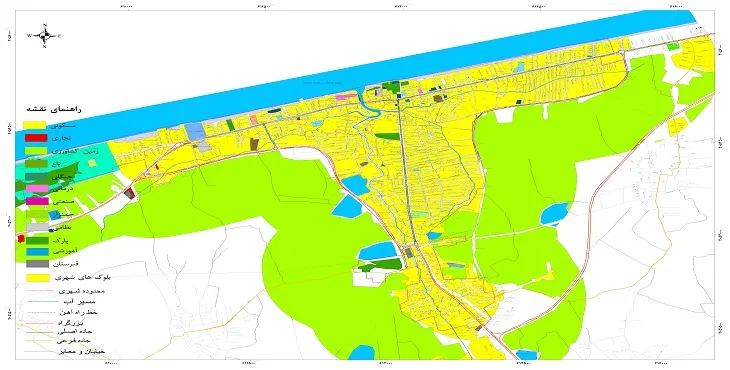Click the 'بزرگراه' legend label
The height and width of the screenshot is (370, 730).
[x=70, y=323]
